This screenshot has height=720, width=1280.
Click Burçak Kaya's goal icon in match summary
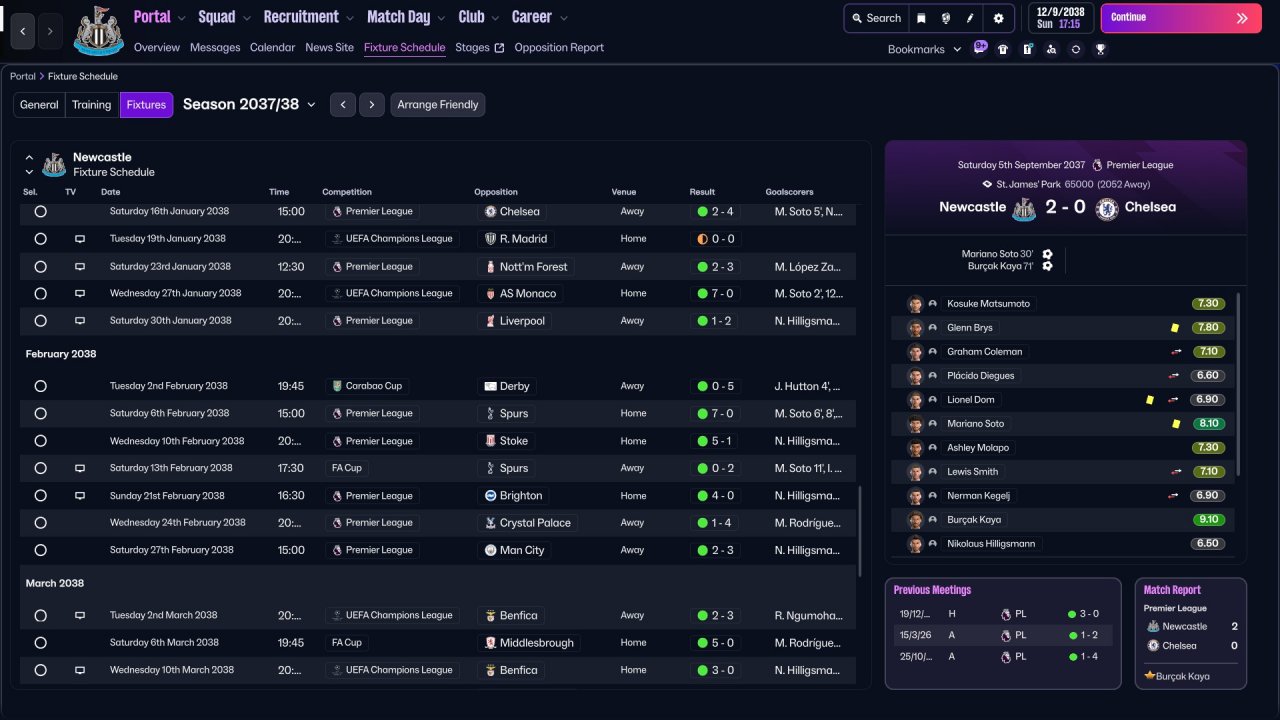pos(1047,266)
